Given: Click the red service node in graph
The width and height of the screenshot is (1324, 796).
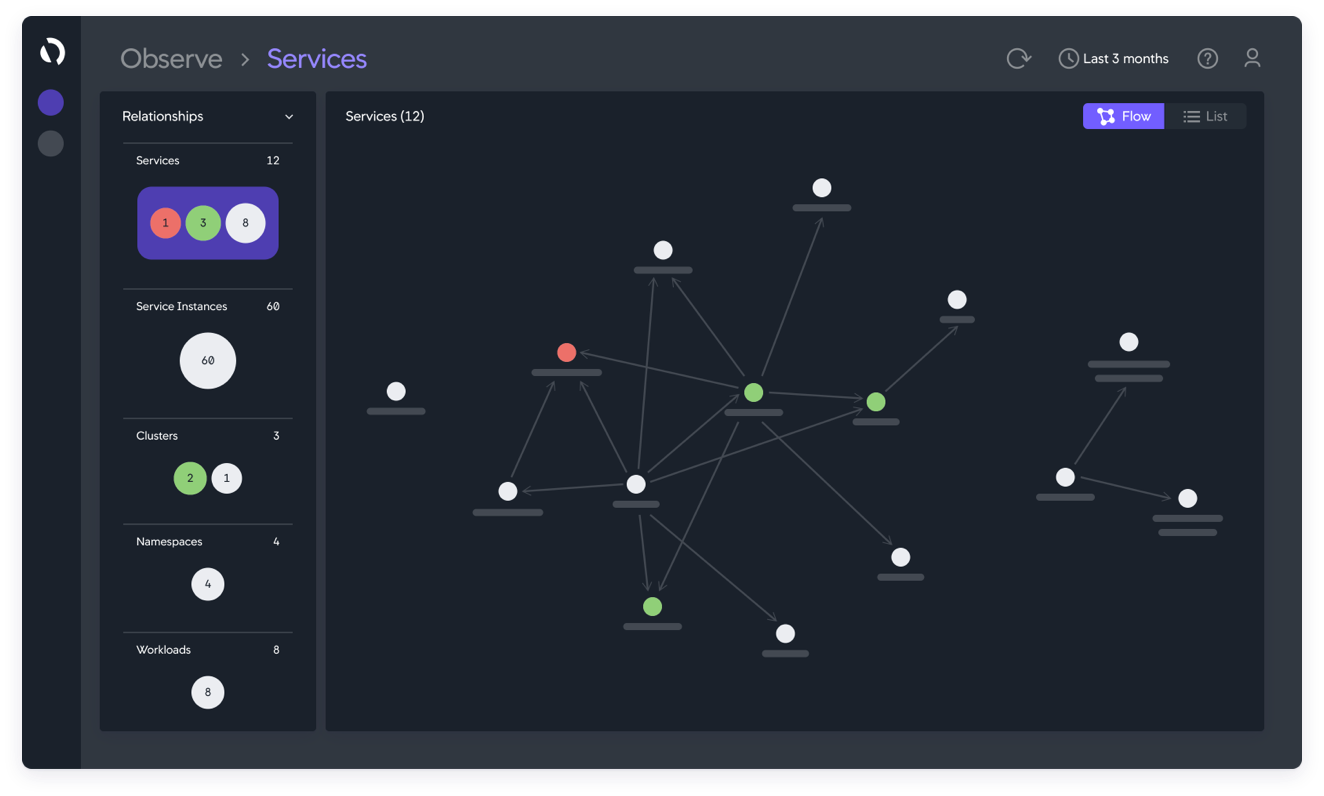Looking at the screenshot, I should [566, 352].
